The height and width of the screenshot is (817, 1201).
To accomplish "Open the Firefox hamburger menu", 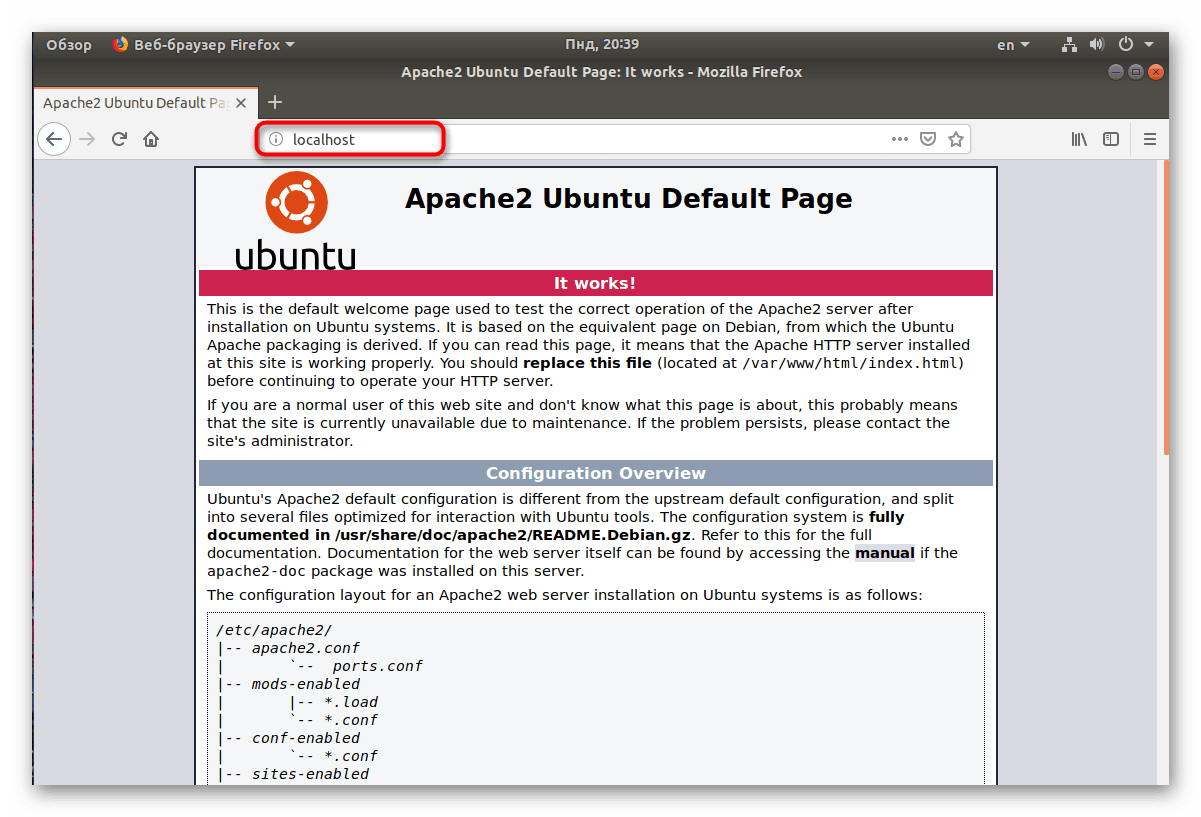I will (x=1150, y=139).
